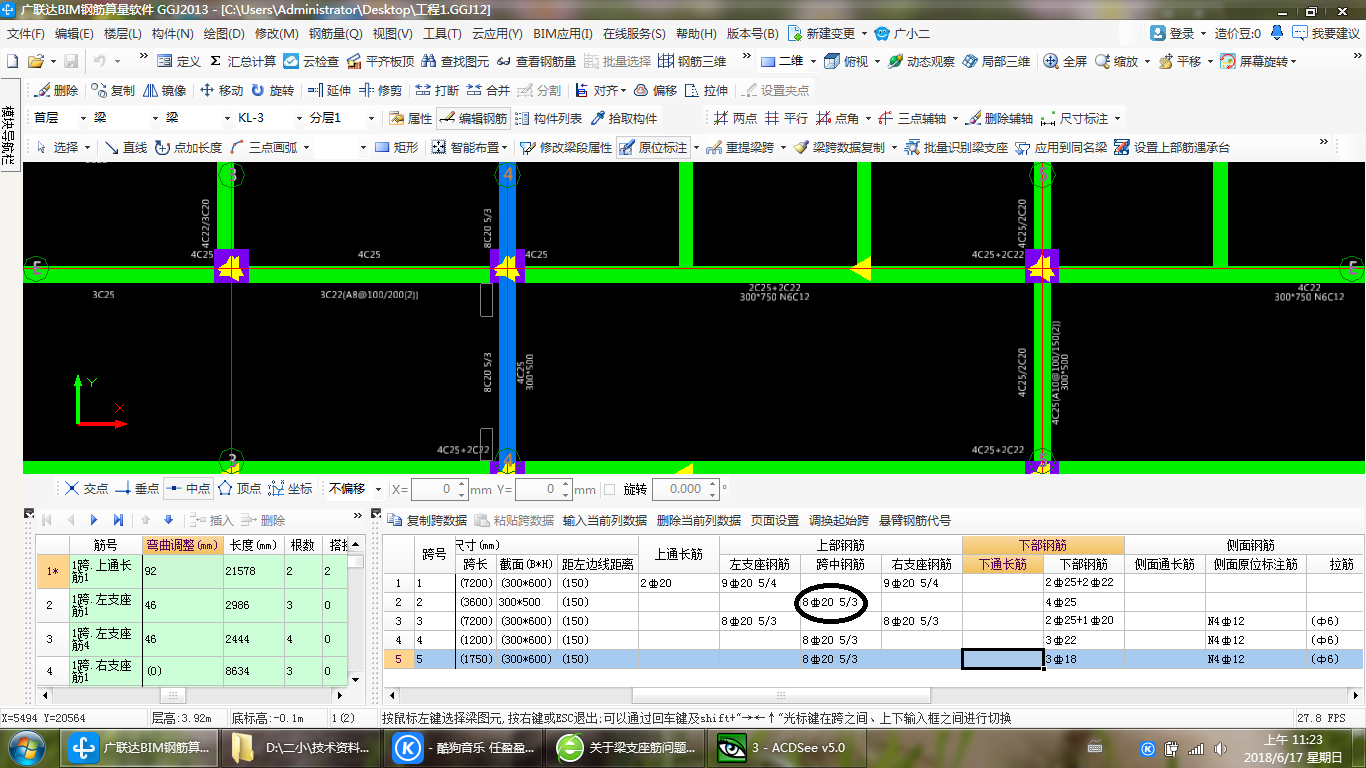Image resolution: width=1366 pixels, height=768 pixels.
Task: Select the 移动 move tool
Action: (x=221, y=90)
